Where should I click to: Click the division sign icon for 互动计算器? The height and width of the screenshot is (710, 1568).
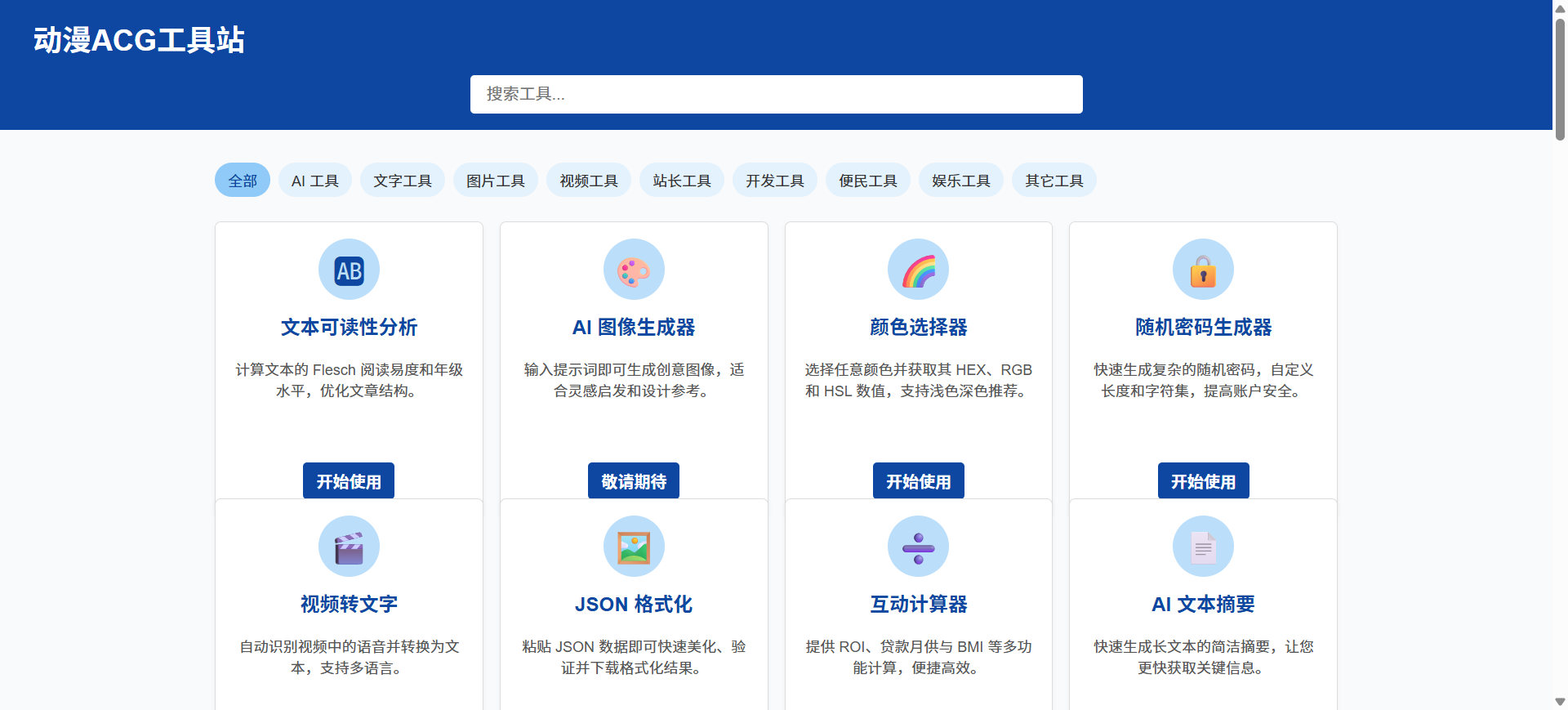pyautogui.click(x=918, y=547)
